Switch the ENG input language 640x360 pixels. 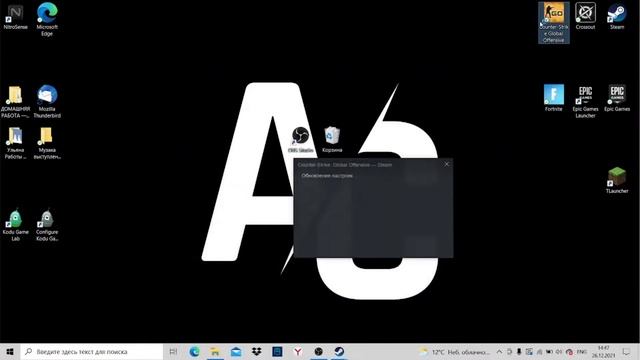click(581, 352)
